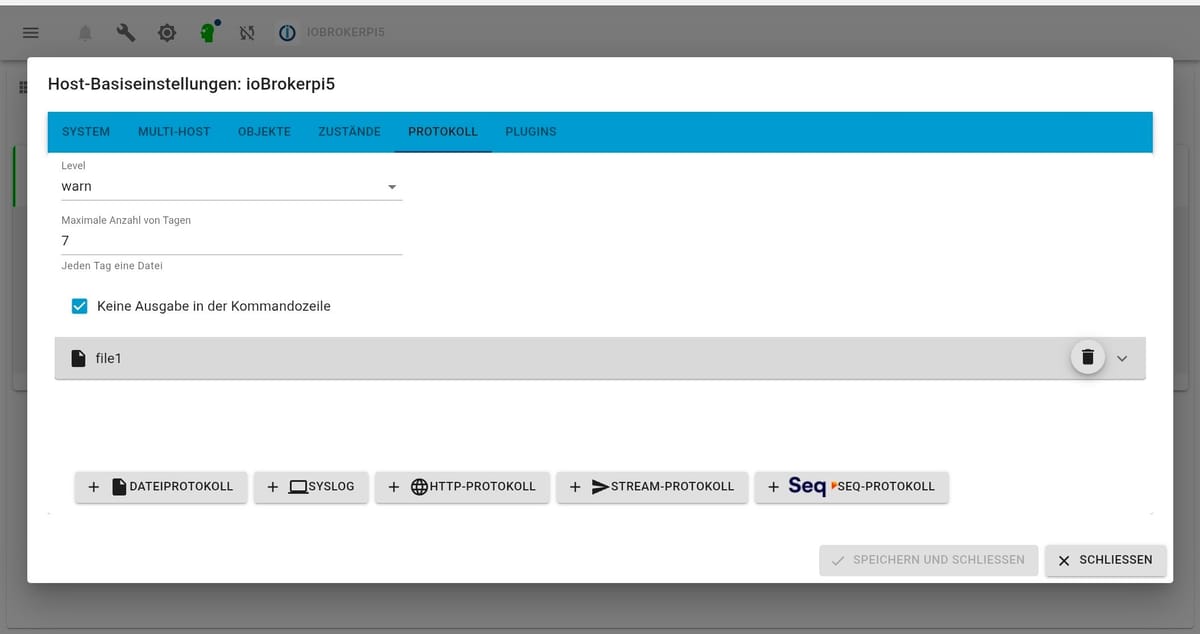Switch to the OBJEKTE tab
The image size is (1200, 634).
click(x=264, y=132)
